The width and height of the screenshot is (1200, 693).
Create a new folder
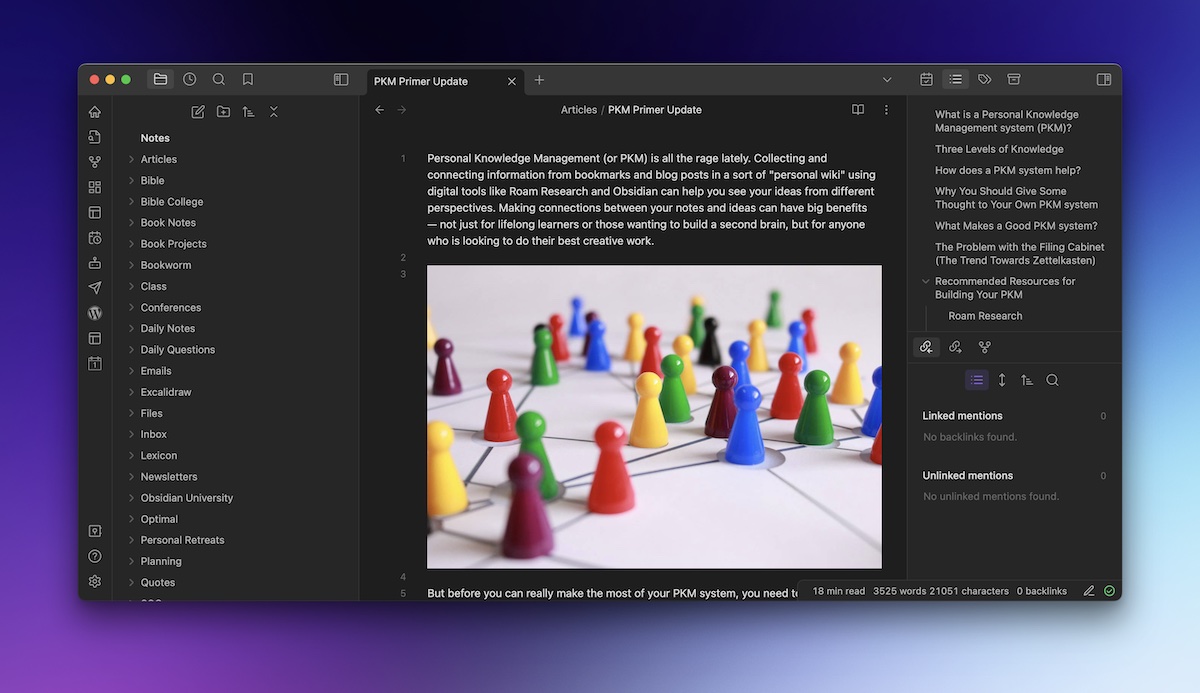(223, 112)
